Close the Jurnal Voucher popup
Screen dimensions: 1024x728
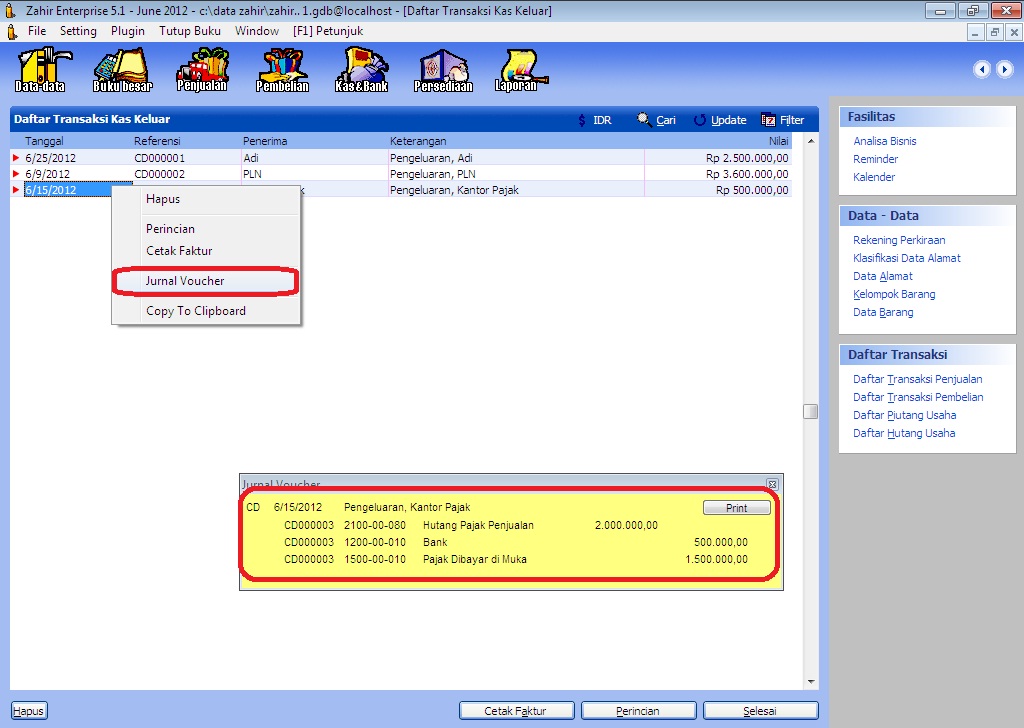coord(772,484)
